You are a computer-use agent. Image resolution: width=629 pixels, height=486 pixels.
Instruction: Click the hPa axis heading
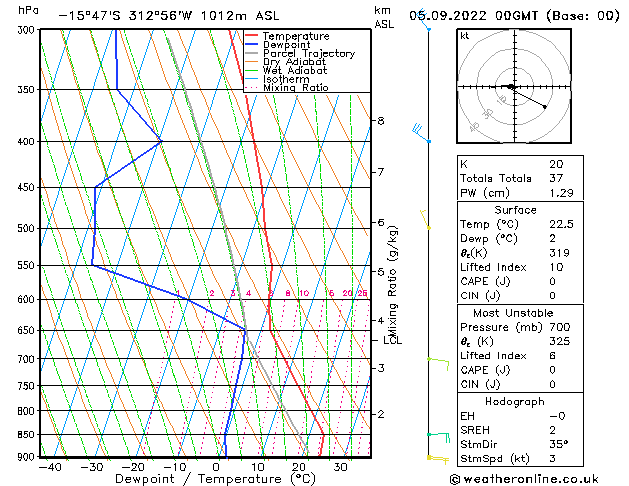pos(28,10)
